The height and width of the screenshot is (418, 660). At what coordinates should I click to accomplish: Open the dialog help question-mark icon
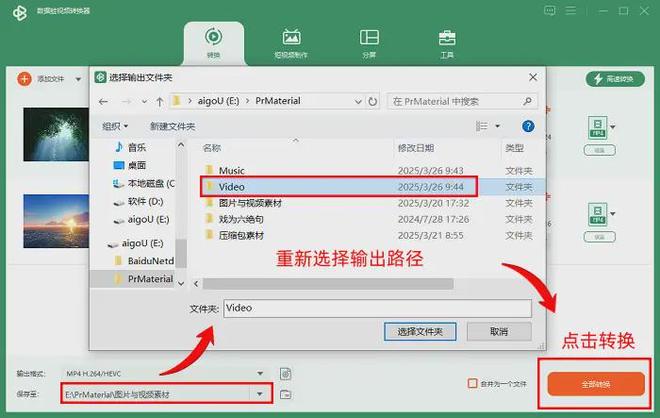(528, 126)
